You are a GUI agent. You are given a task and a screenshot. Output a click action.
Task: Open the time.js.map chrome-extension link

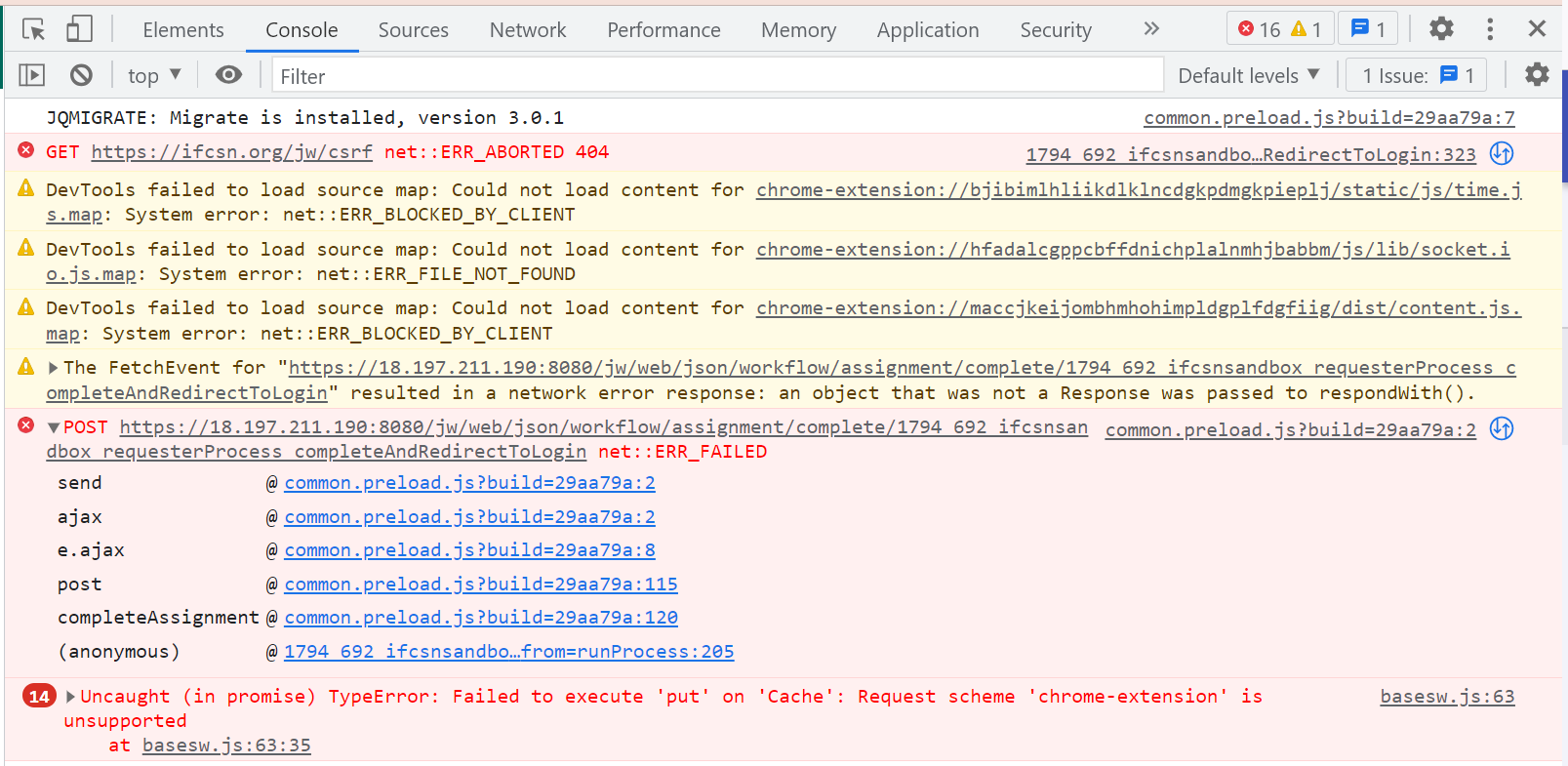pos(784,202)
